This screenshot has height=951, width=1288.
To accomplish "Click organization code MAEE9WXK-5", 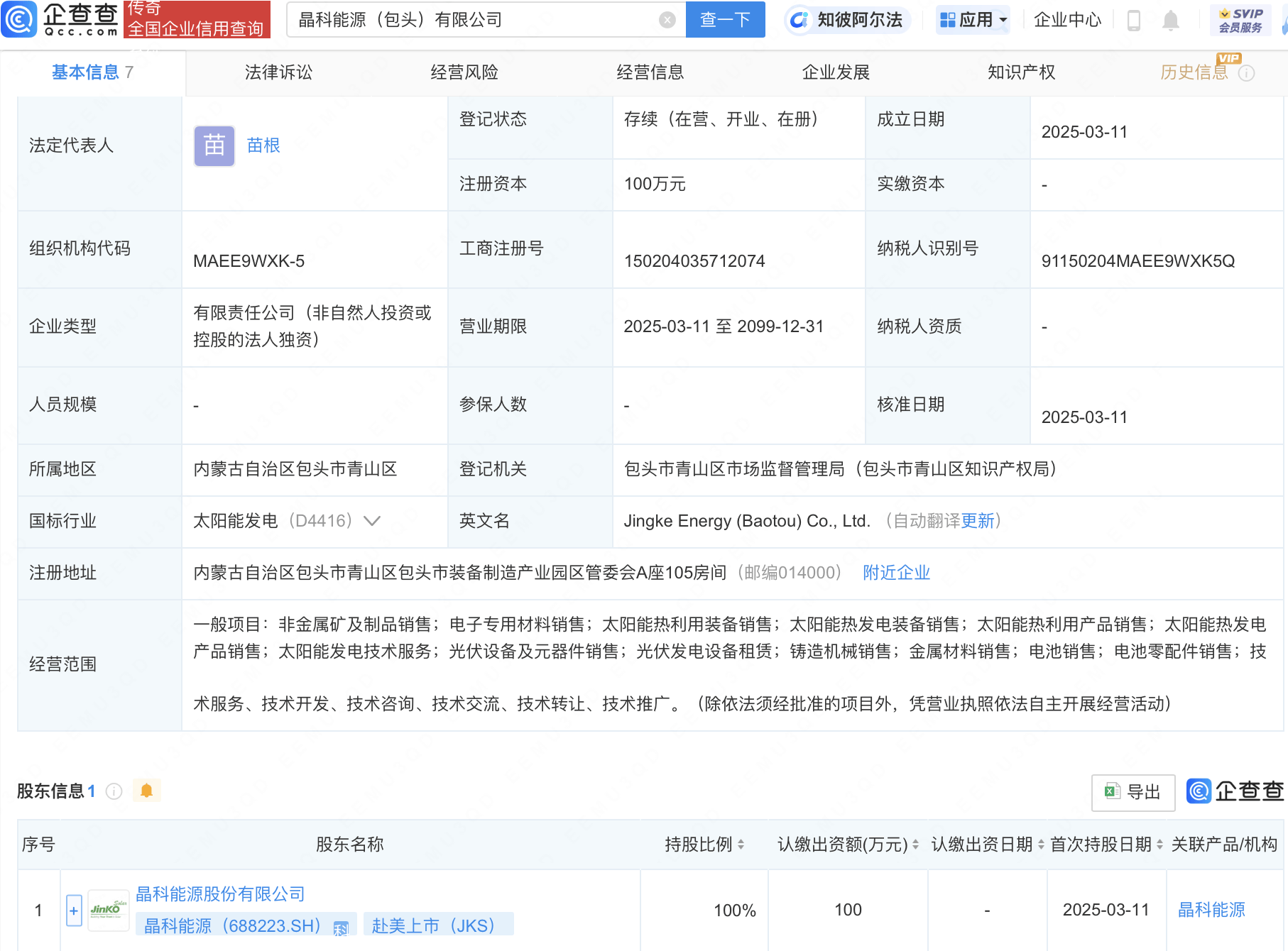I will point(249,261).
